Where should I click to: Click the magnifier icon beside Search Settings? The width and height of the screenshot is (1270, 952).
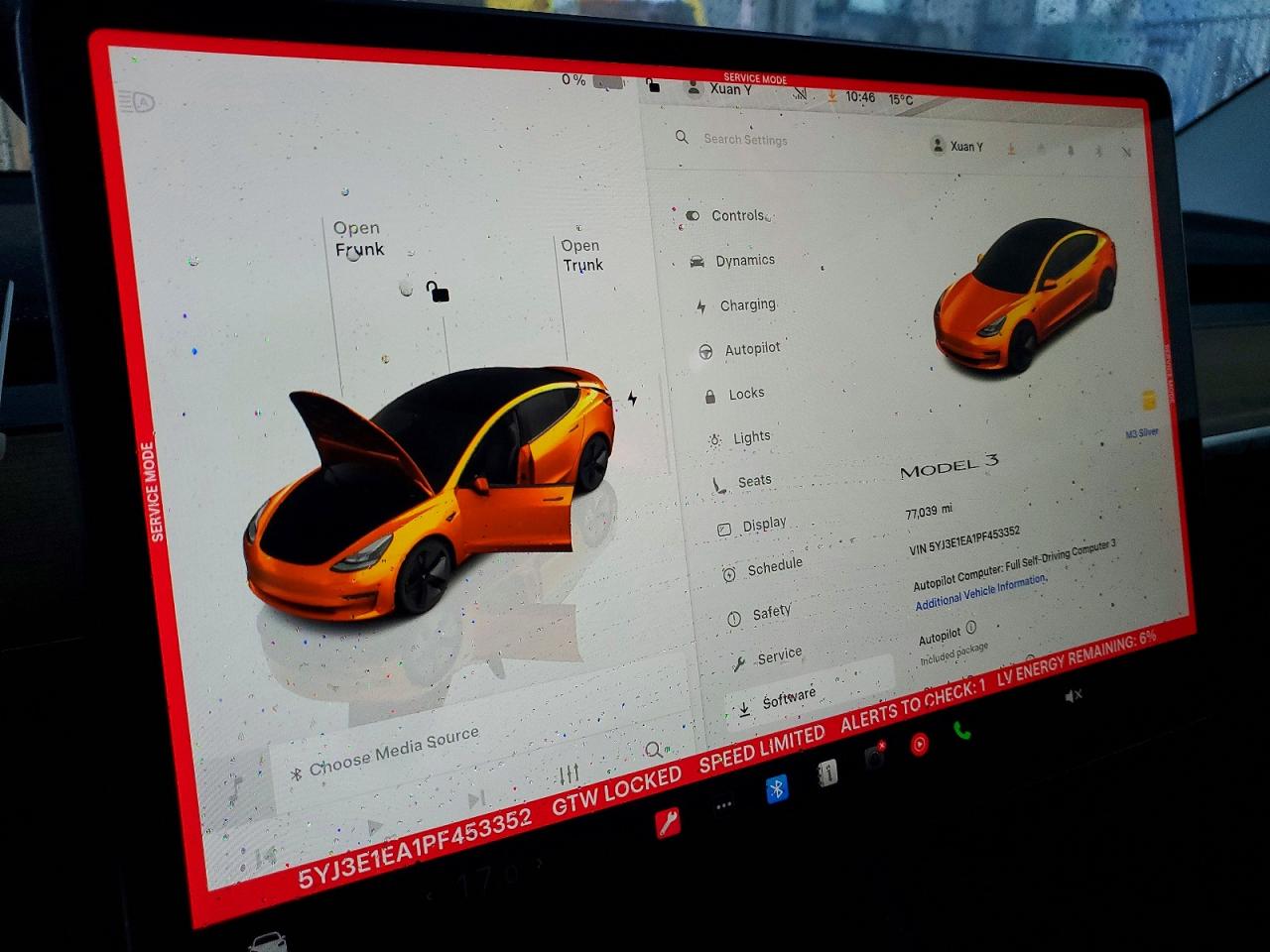coord(682,137)
